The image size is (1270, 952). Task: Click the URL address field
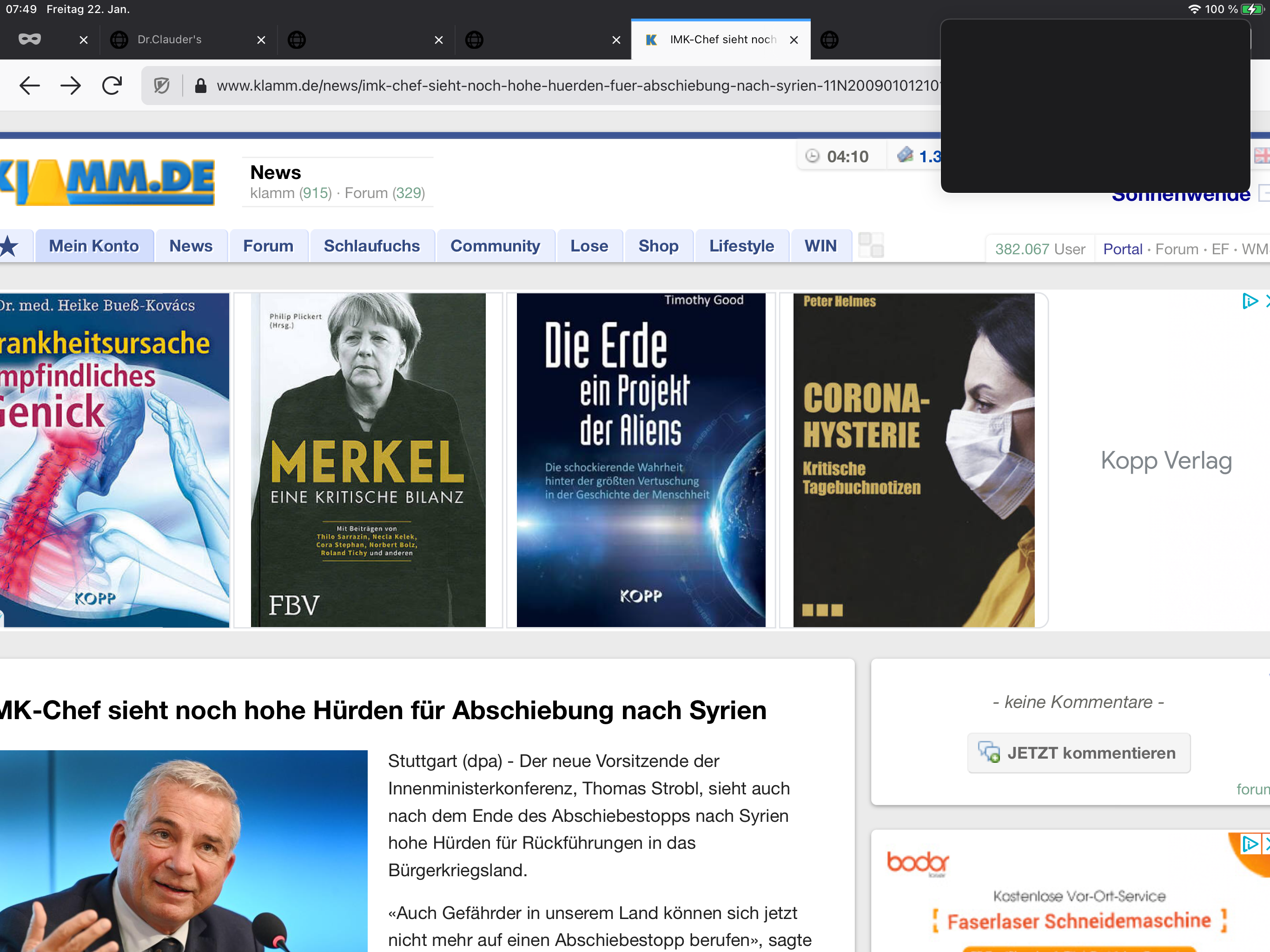tap(574, 86)
